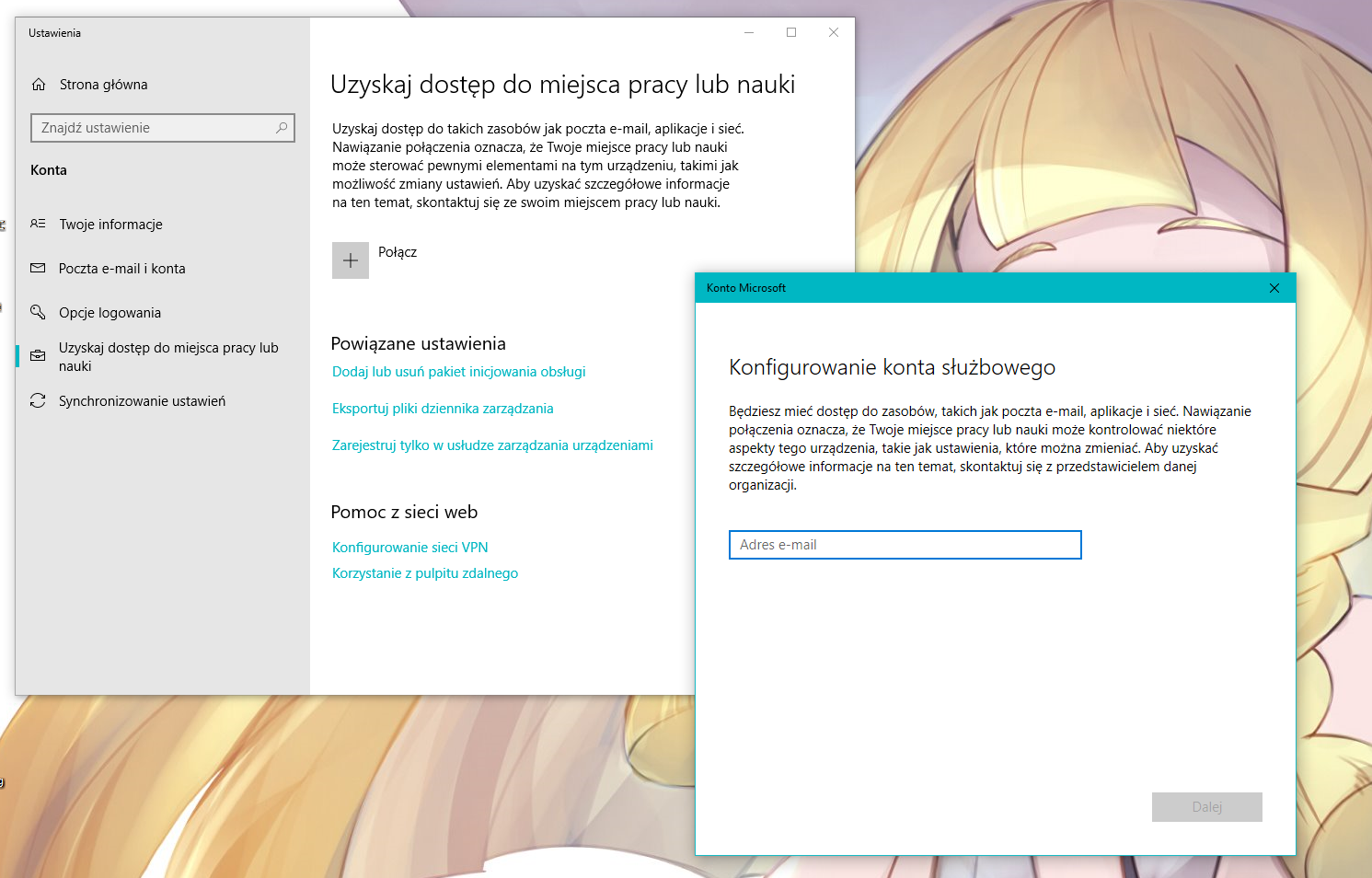
Task: Focus the Znajdź ustawienie search field
Action: pyautogui.click(x=162, y=128)
